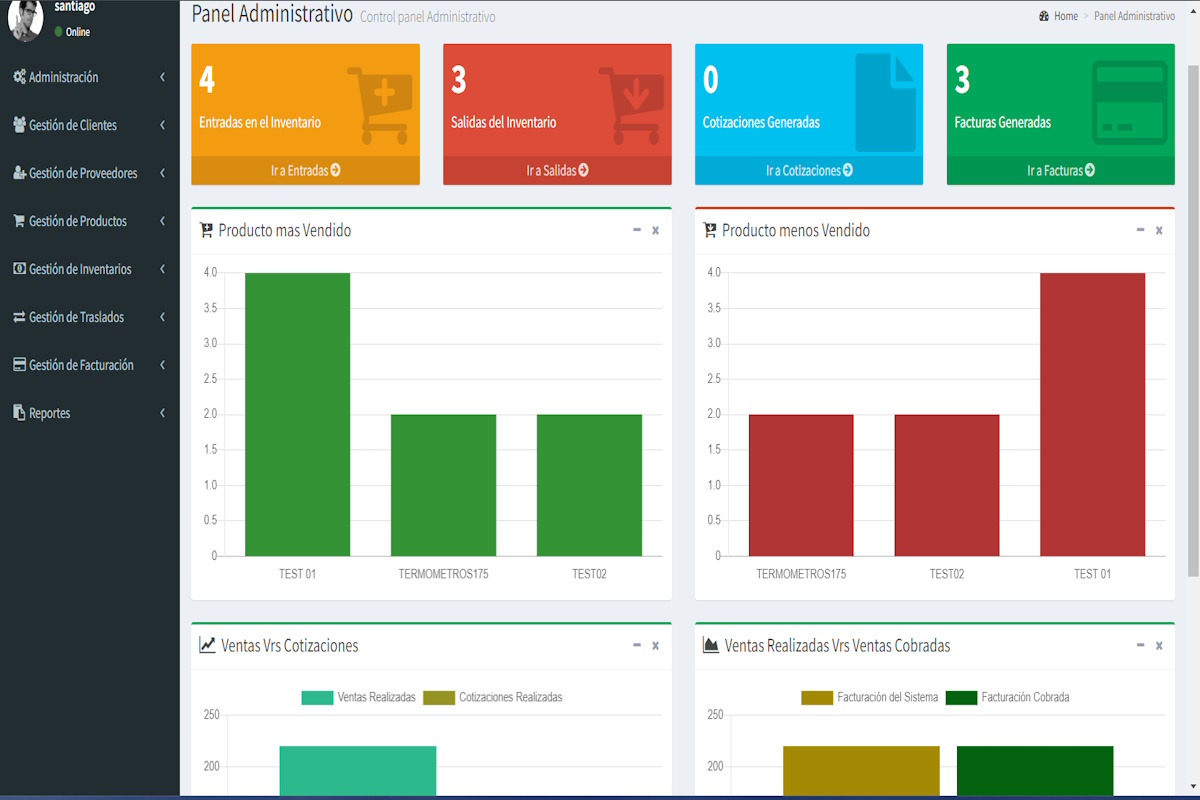1200x800 pixels.
Task: Toggle Ventas Realizadas legend series
Action: tap(358, 697)
